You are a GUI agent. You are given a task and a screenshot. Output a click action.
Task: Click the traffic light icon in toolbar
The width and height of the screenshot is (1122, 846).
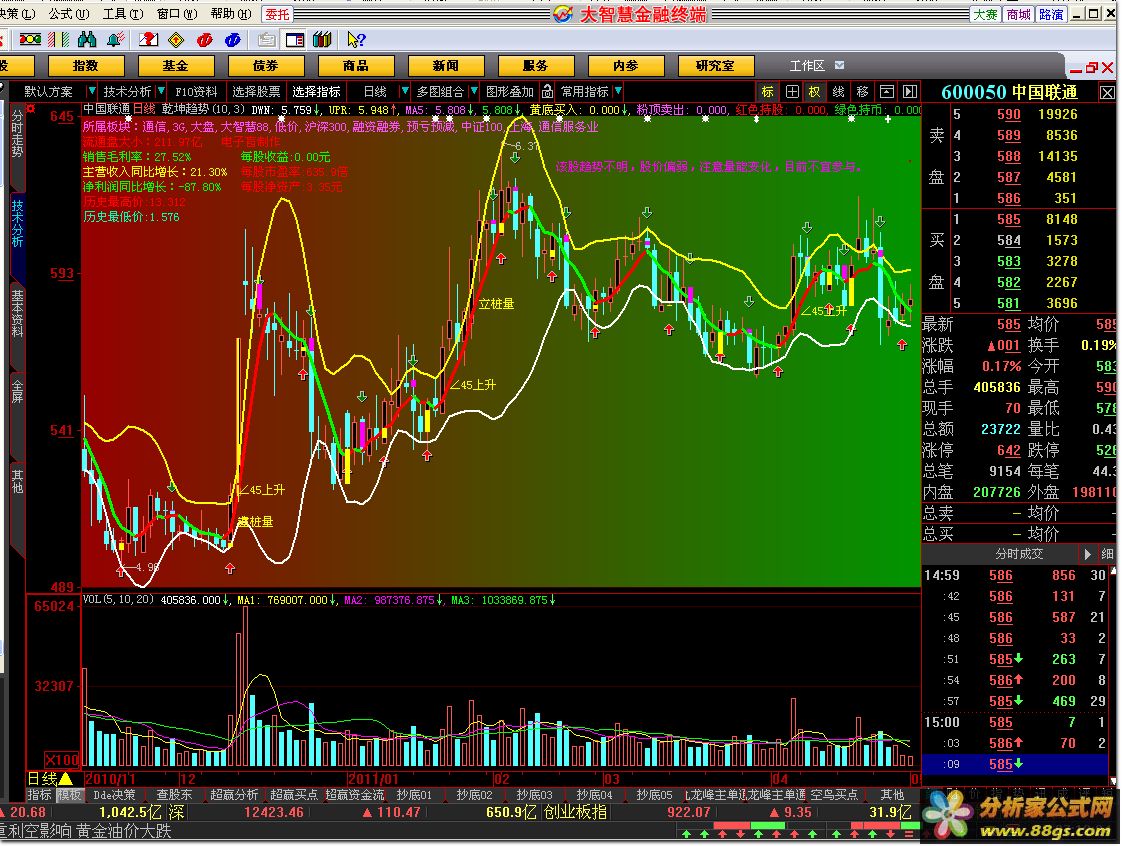[x=30, y=39]
